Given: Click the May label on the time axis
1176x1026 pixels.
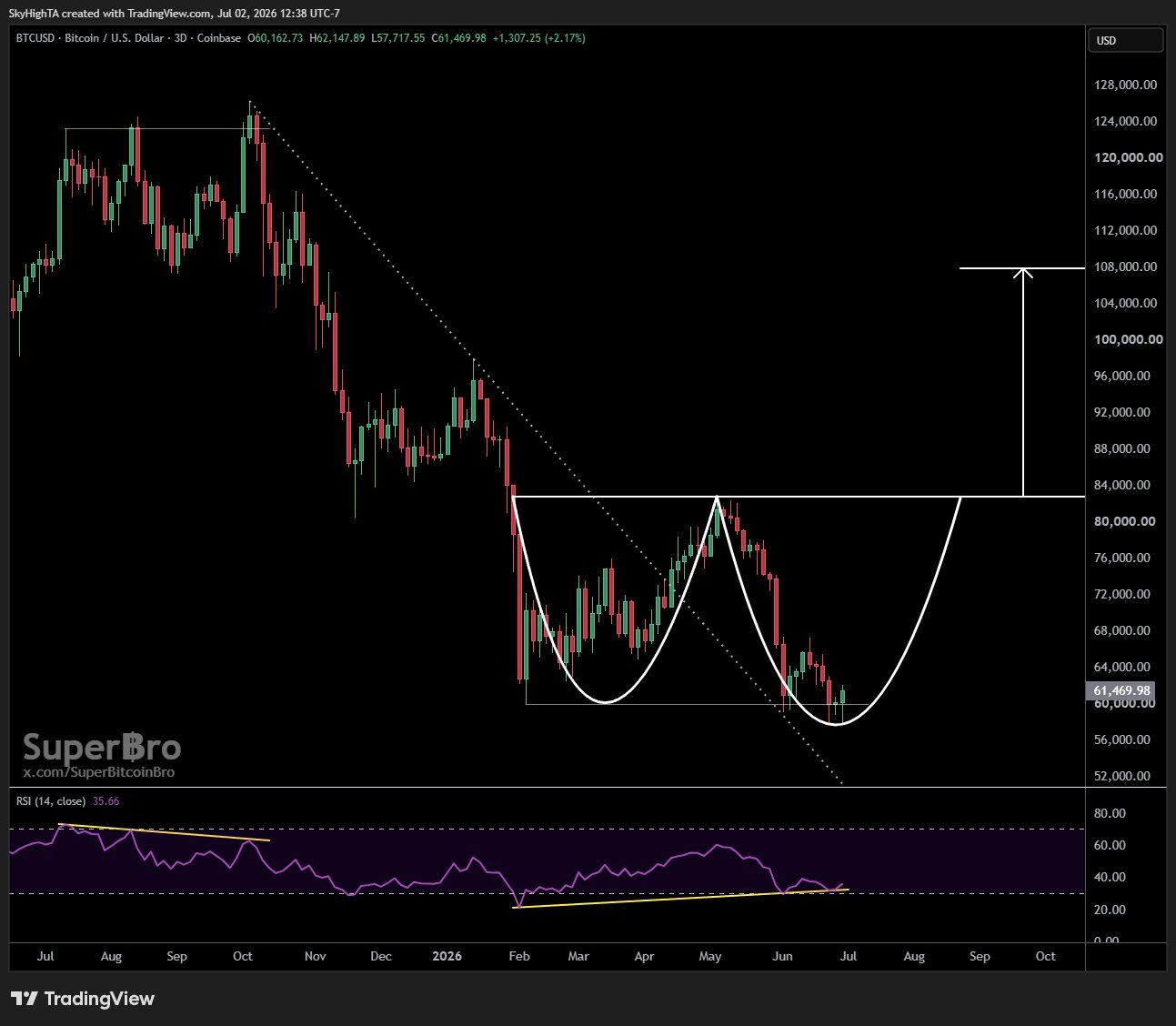Looking at the screenshot, I should tap(709, 956).
